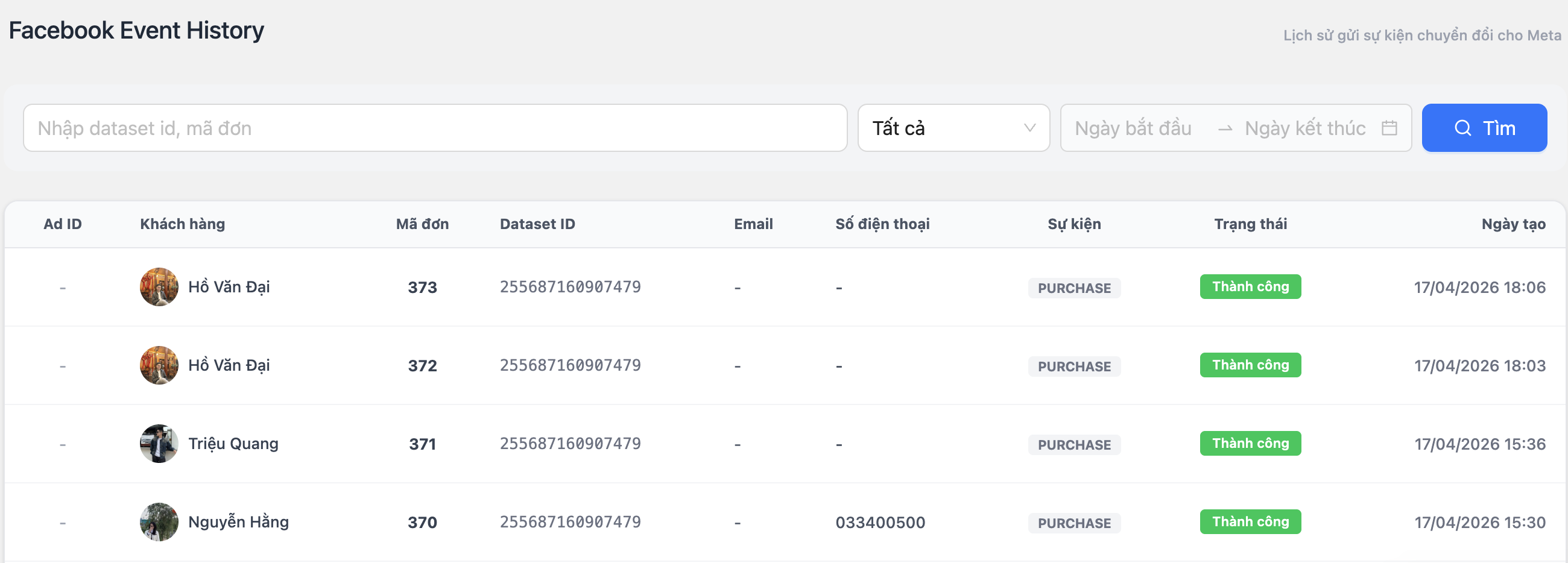Click the Trạng thái column header
The height and width of the screenshot is (563, 1568).
[1250, 224]
